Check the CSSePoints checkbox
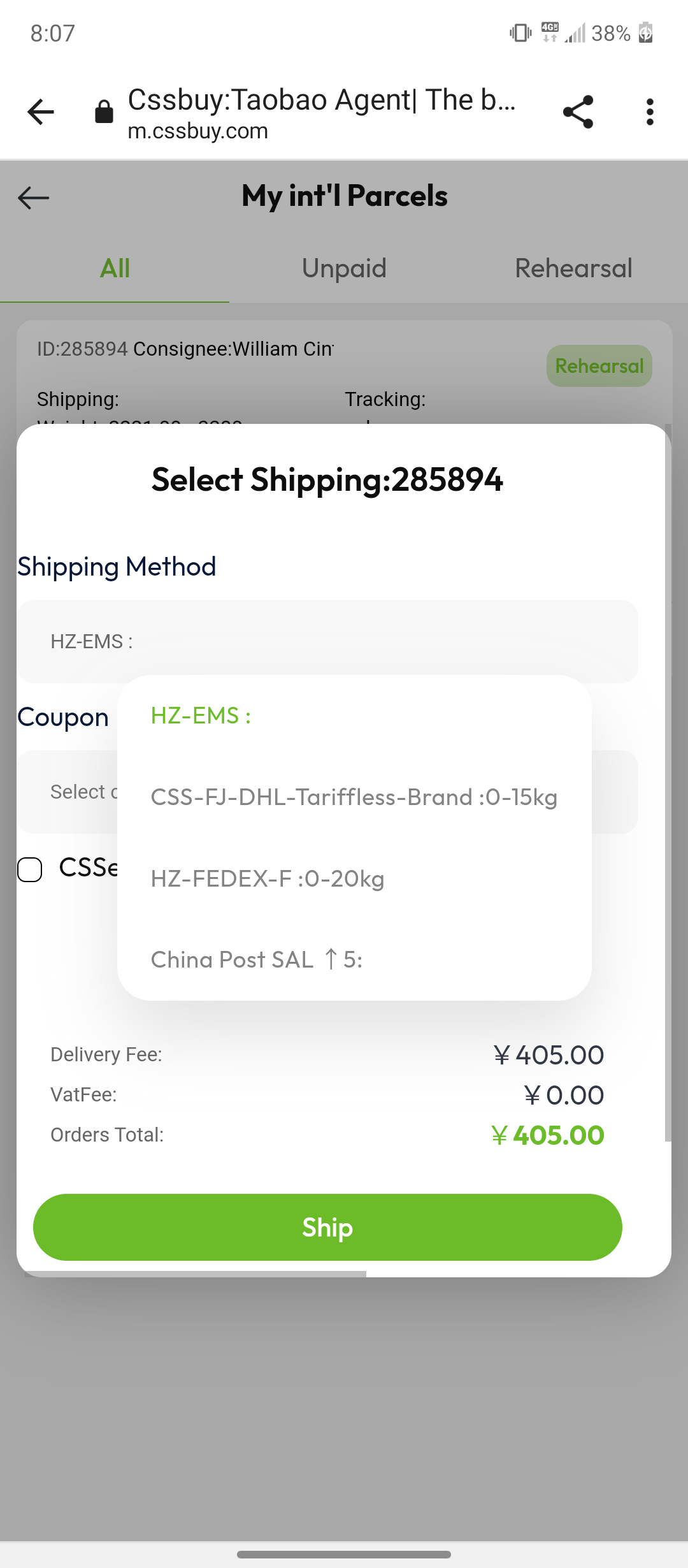Viewport: 688px width, 1568px height. pos(29,868)
